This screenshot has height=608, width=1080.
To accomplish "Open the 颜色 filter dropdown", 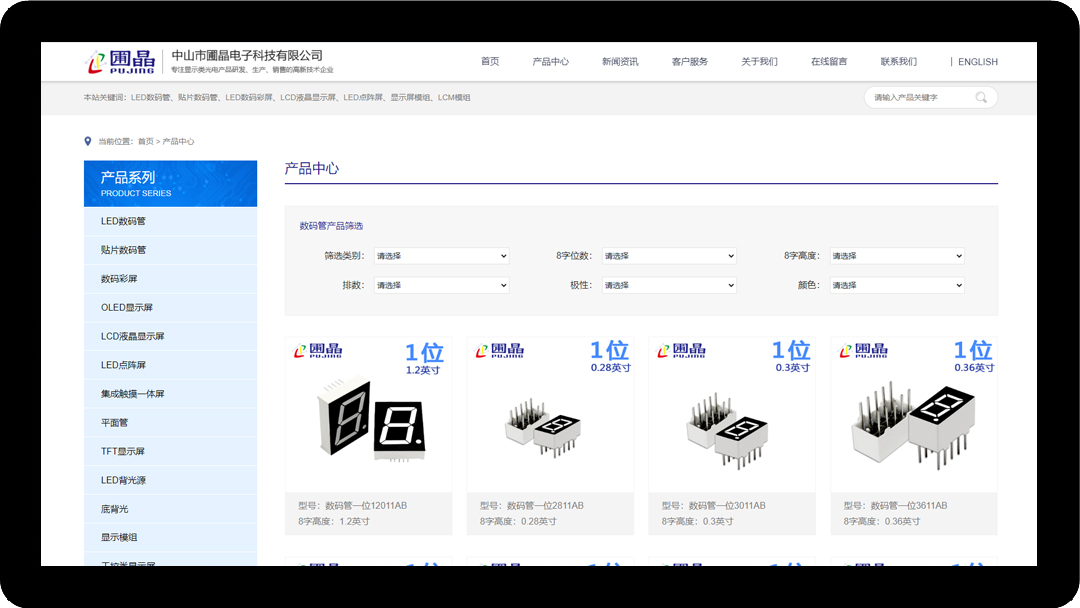I will 897,285.
